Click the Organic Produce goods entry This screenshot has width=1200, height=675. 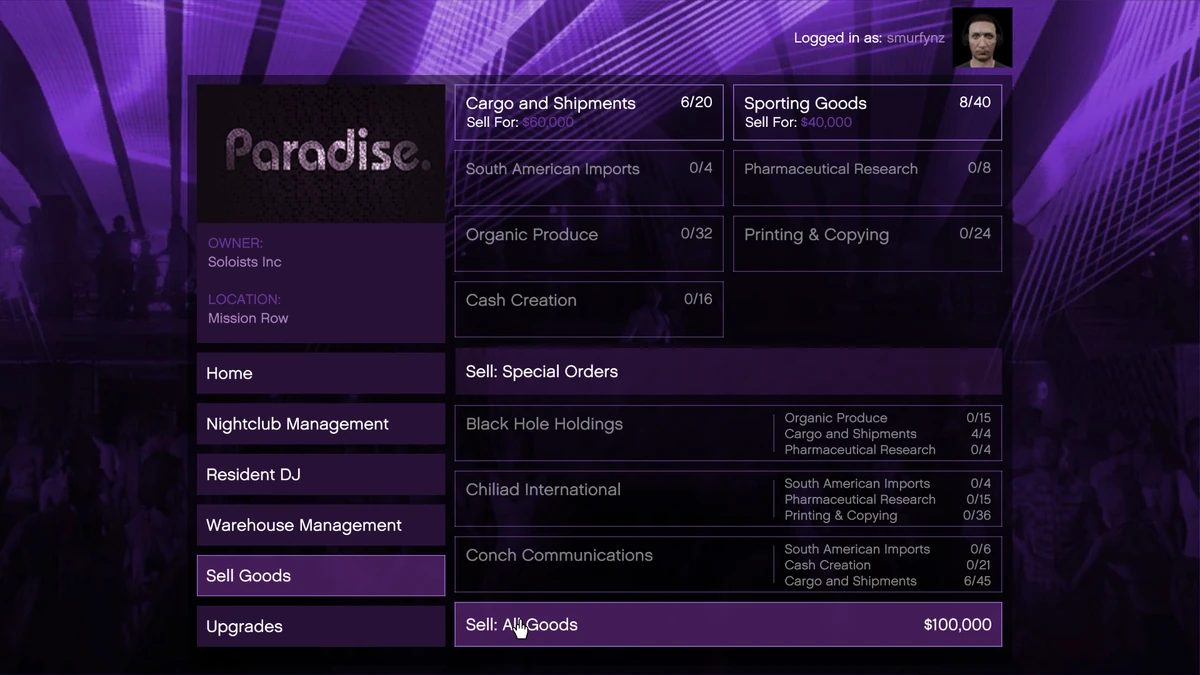tap(588, 243)
